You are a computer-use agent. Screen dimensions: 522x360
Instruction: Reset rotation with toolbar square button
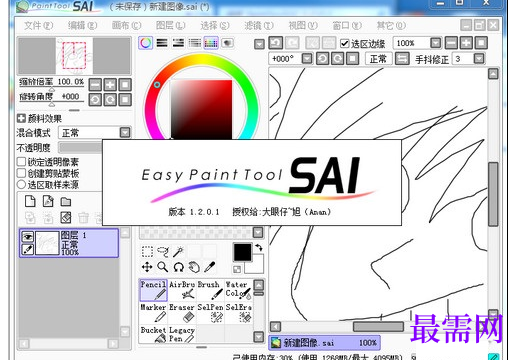pos(353,59)
